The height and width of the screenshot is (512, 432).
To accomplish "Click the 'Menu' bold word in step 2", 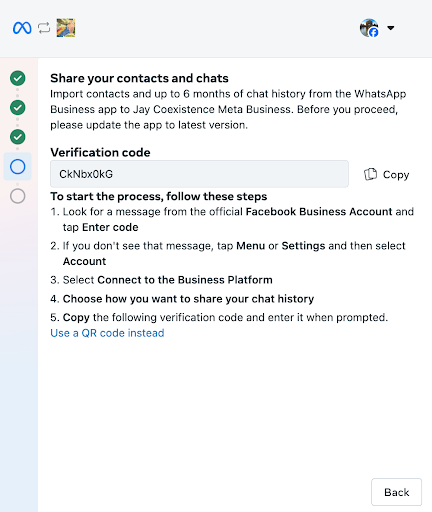I will [251, 246].
